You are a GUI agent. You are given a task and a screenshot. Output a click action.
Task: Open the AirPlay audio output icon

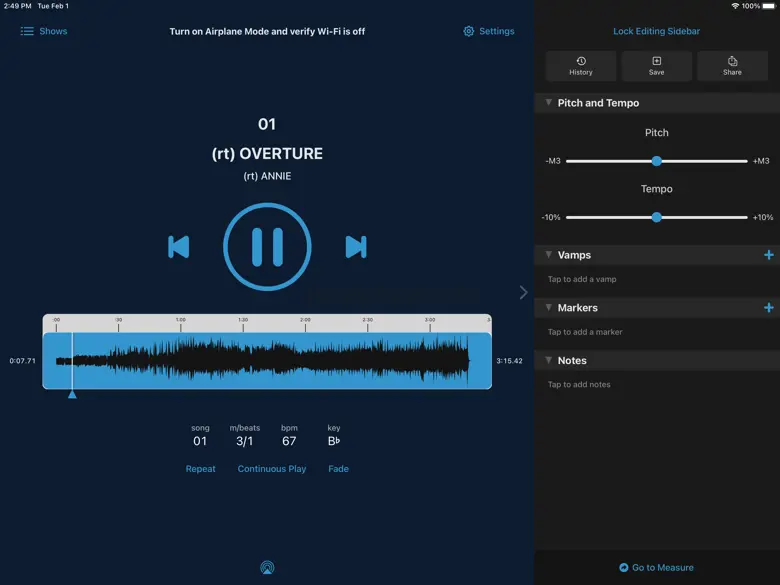click(x=267, y=567)
